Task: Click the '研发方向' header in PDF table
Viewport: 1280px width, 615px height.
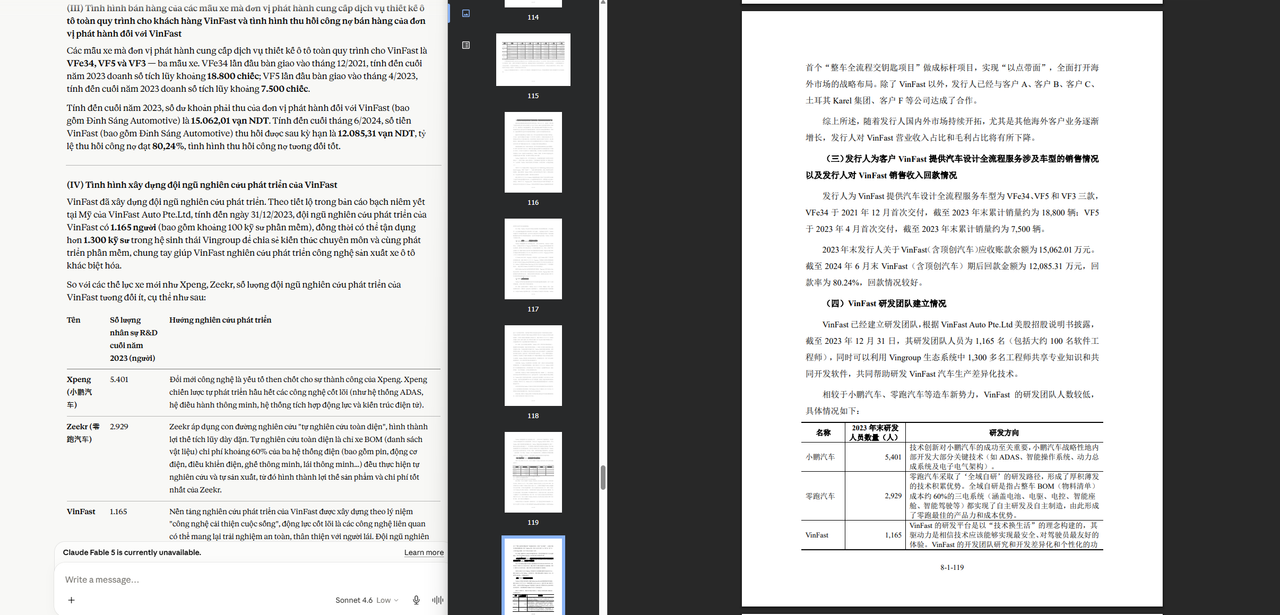Action: pyautogui.click(x=1003, y=432)
